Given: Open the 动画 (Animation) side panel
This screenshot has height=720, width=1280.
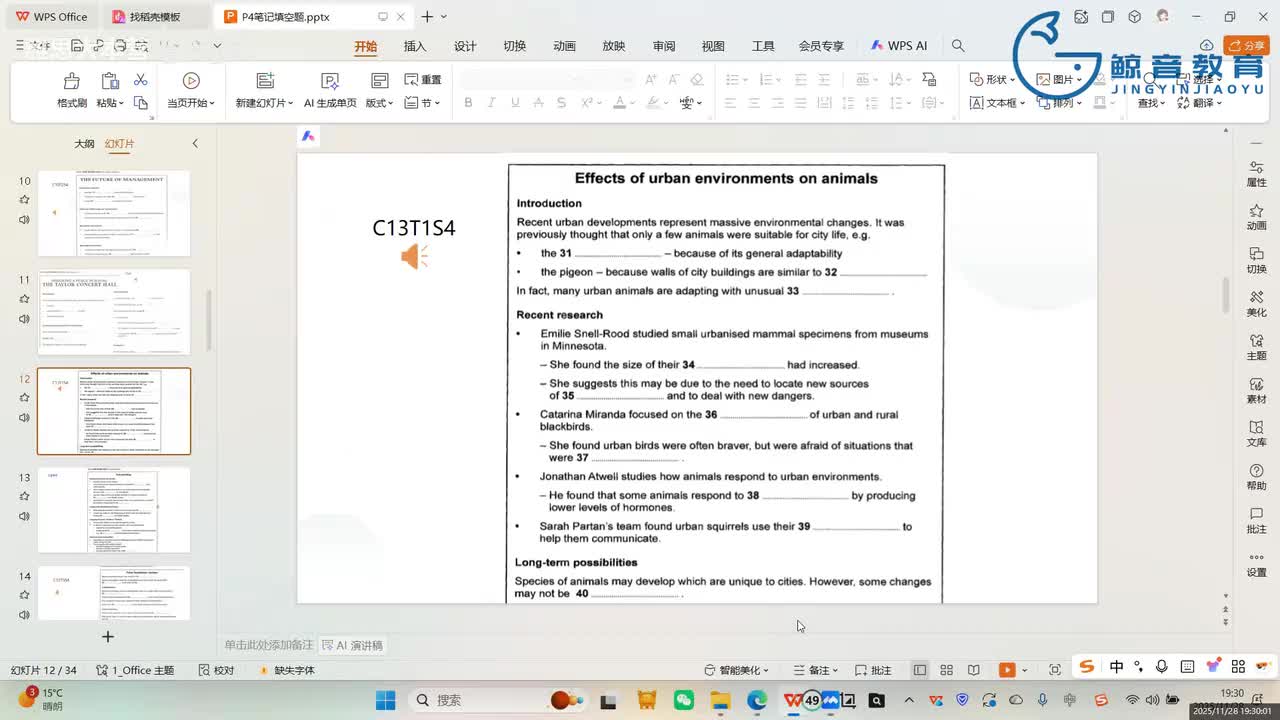Looking at the screenshot, I should point(1256,216).
